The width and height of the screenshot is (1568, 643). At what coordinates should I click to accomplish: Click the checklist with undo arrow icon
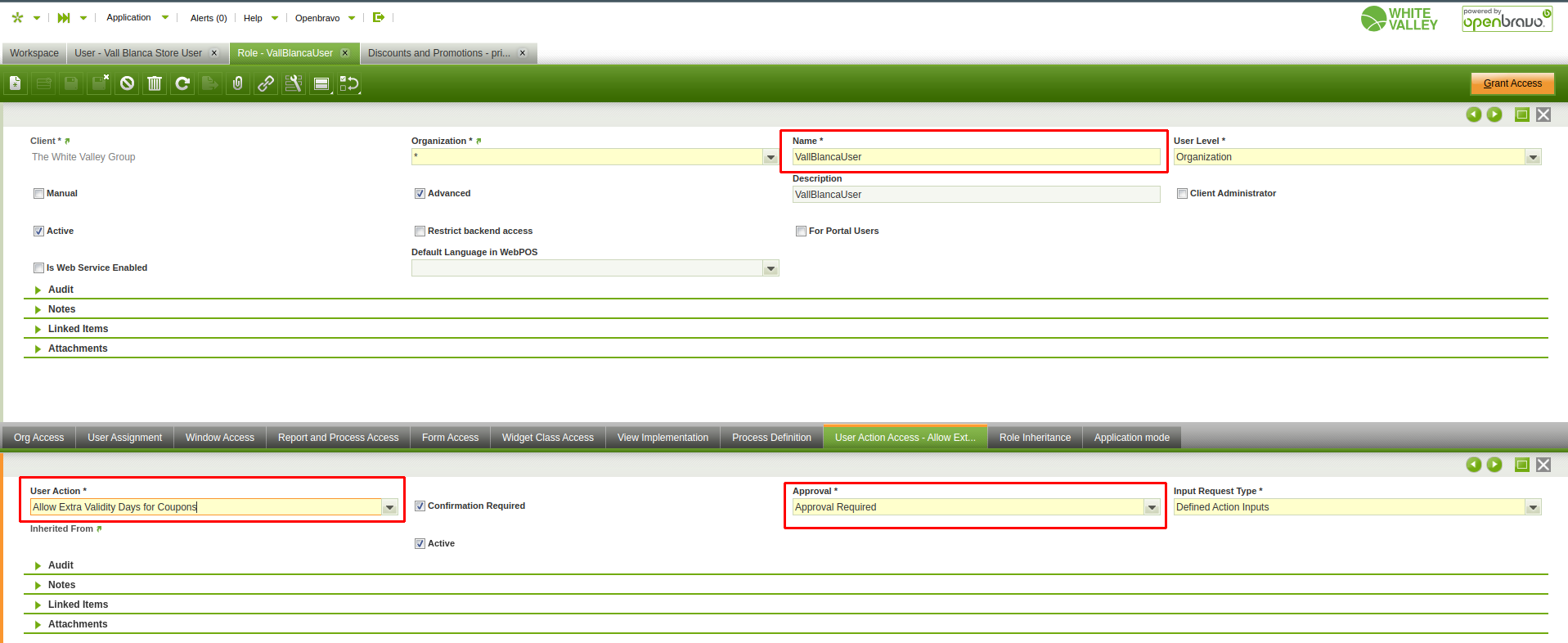(349, 83)
